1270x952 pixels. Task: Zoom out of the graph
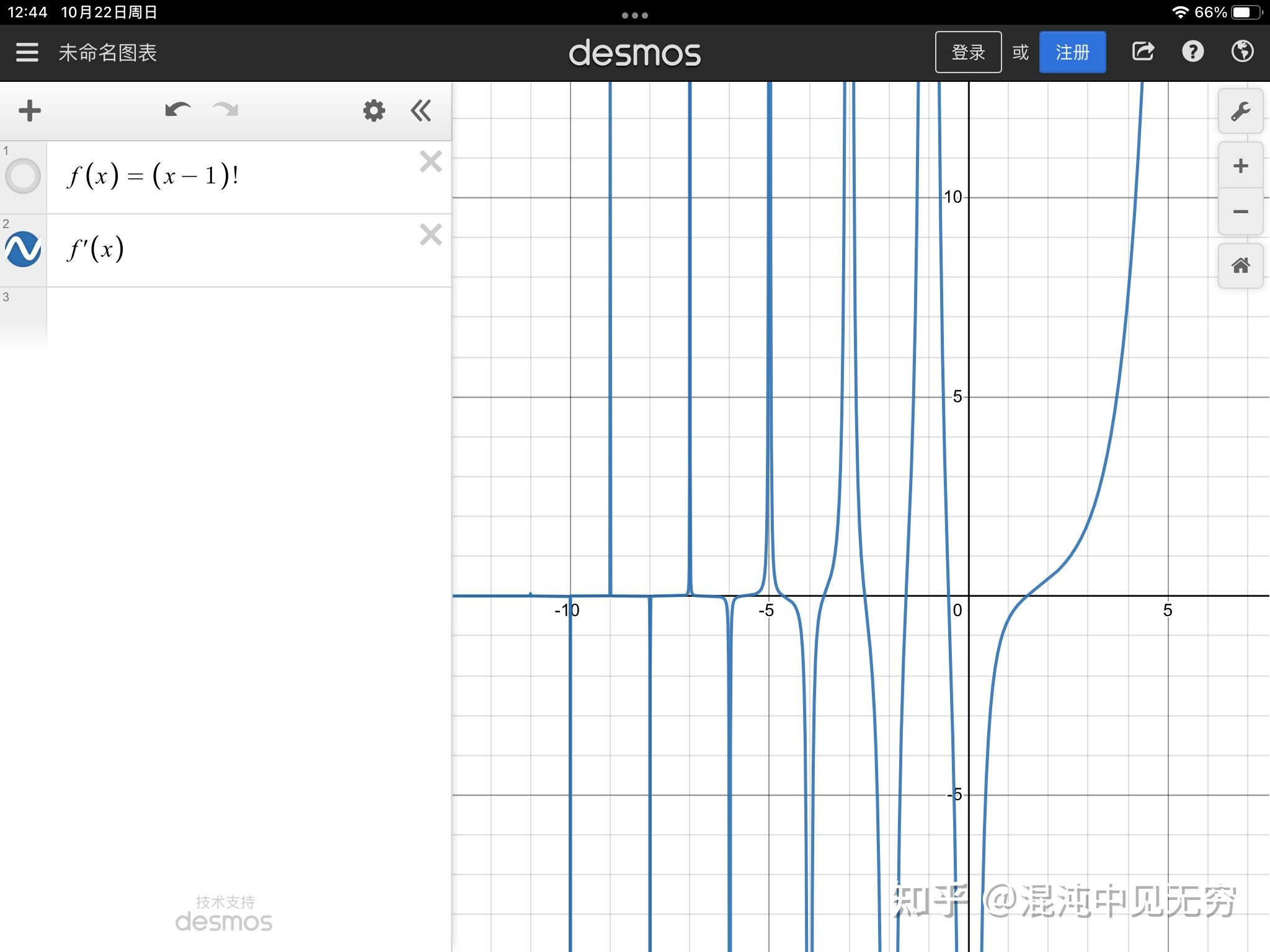(1240, 212)
